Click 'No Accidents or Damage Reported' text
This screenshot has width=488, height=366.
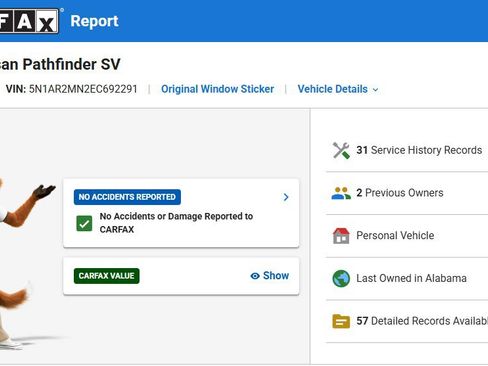click(176, 223)
